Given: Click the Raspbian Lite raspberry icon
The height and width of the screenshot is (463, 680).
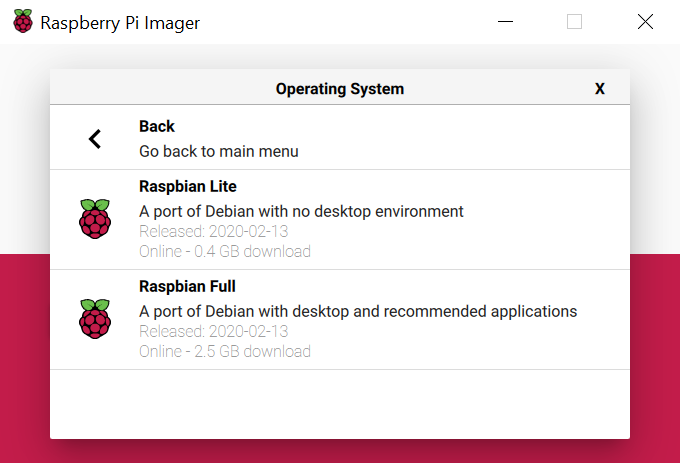Looking at the screenshot, I should click(95, 219).
